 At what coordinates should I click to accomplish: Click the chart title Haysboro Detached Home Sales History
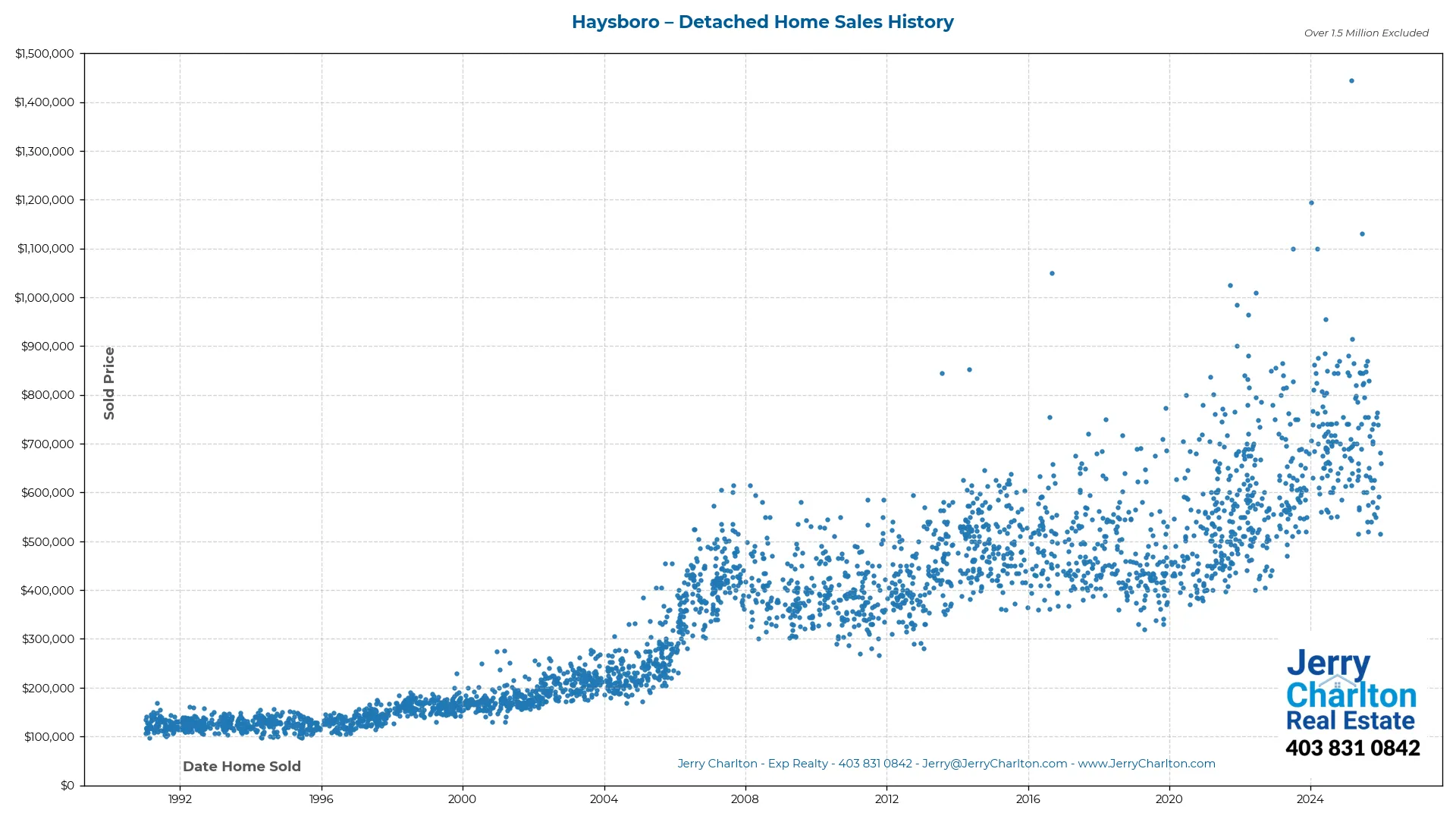coord(763,22)
